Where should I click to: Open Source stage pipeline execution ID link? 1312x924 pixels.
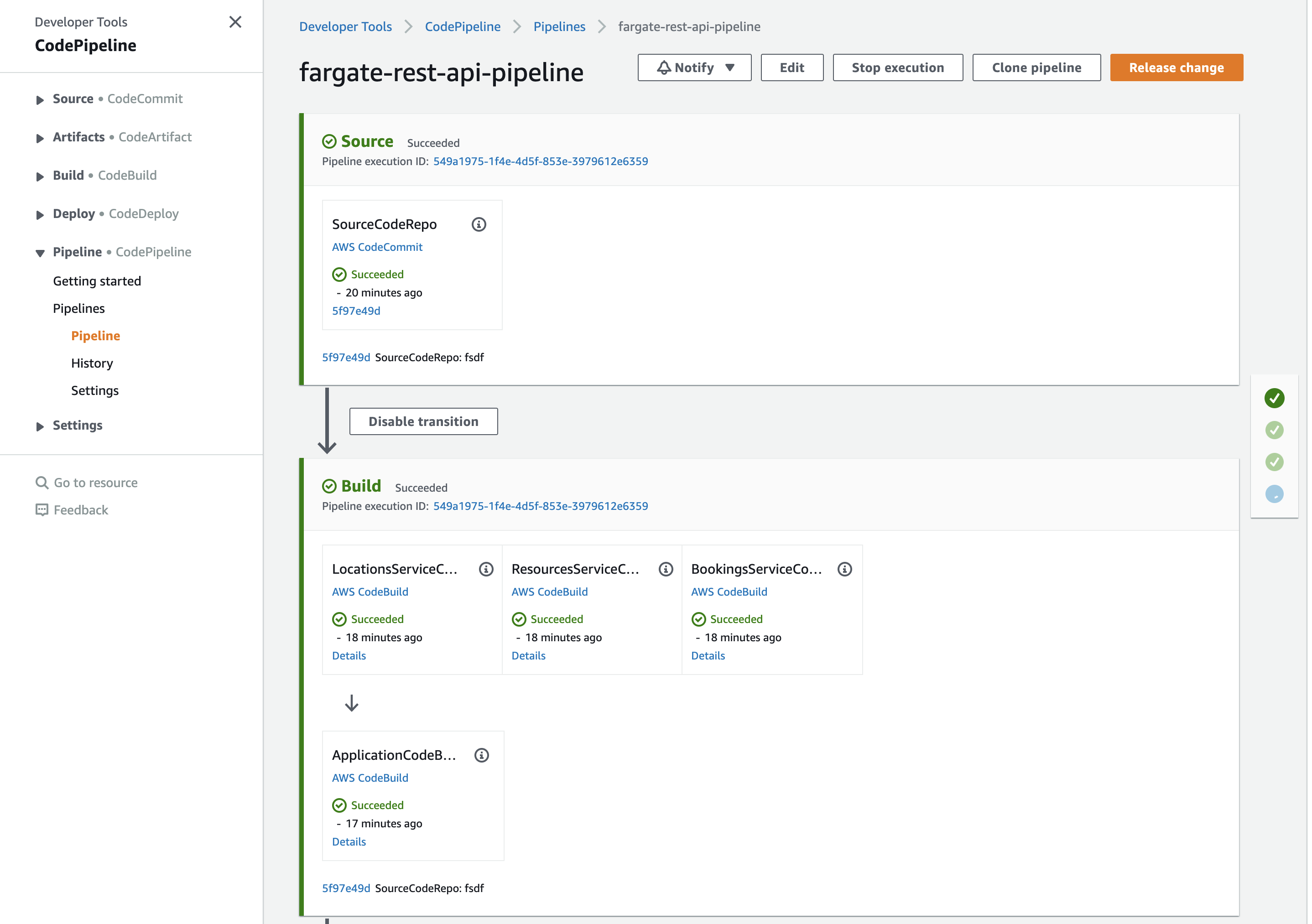coord(540,161)
